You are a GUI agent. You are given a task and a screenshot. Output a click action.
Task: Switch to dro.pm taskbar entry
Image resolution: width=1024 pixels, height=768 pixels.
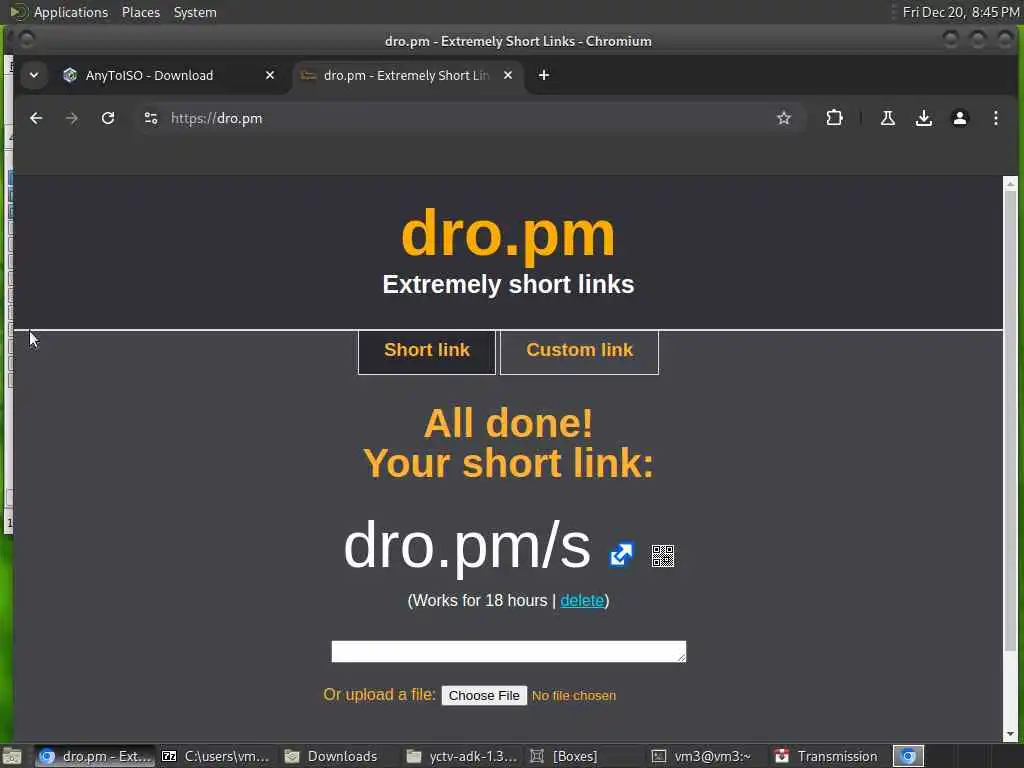point(95,756)
